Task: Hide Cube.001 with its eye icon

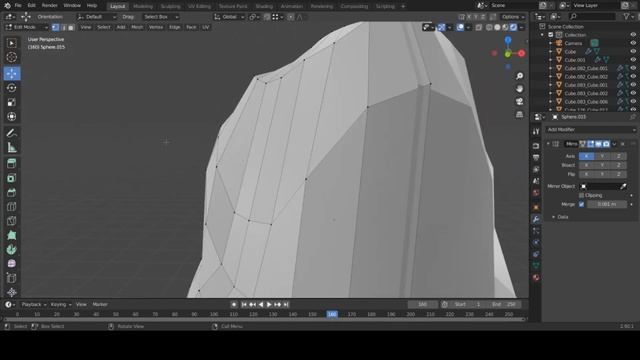Action: pyautogui.click(x=633, y=60)
